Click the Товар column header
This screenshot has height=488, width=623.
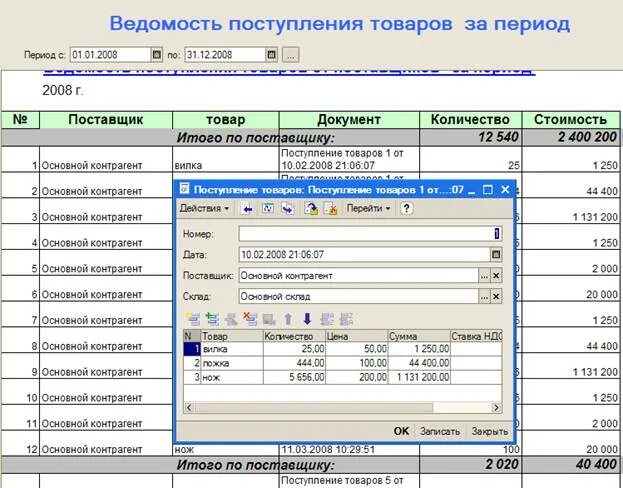tap(232, 336)
